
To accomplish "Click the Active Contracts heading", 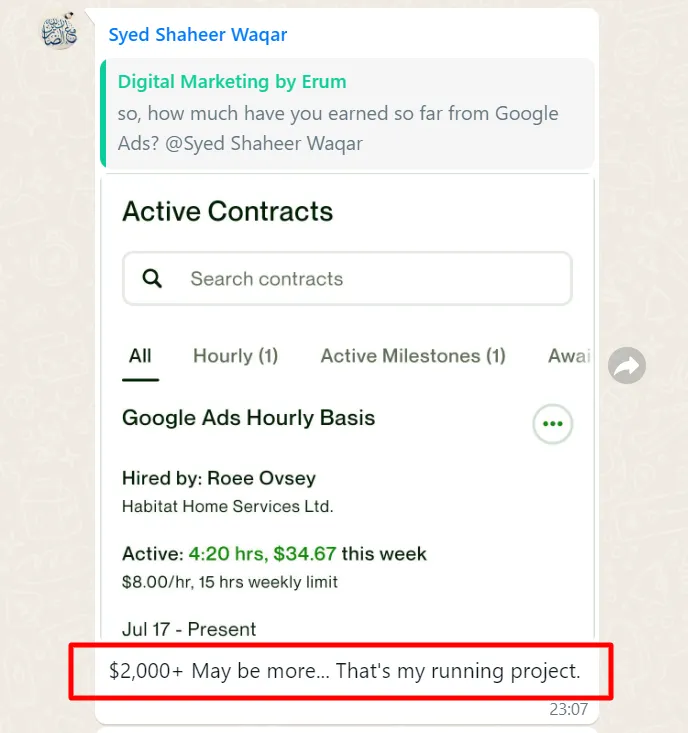I will (x=228, y=211).
